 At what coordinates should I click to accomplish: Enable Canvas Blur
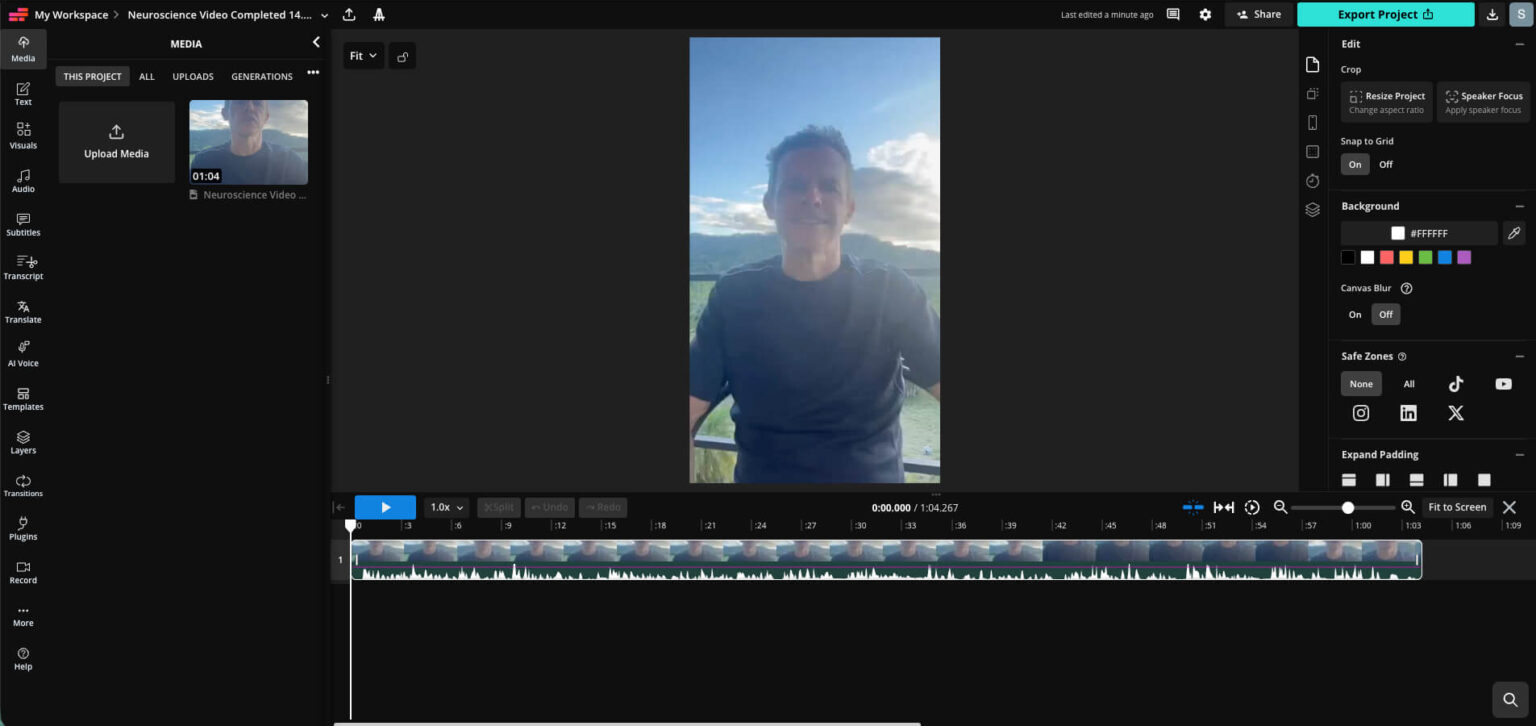1355,314
